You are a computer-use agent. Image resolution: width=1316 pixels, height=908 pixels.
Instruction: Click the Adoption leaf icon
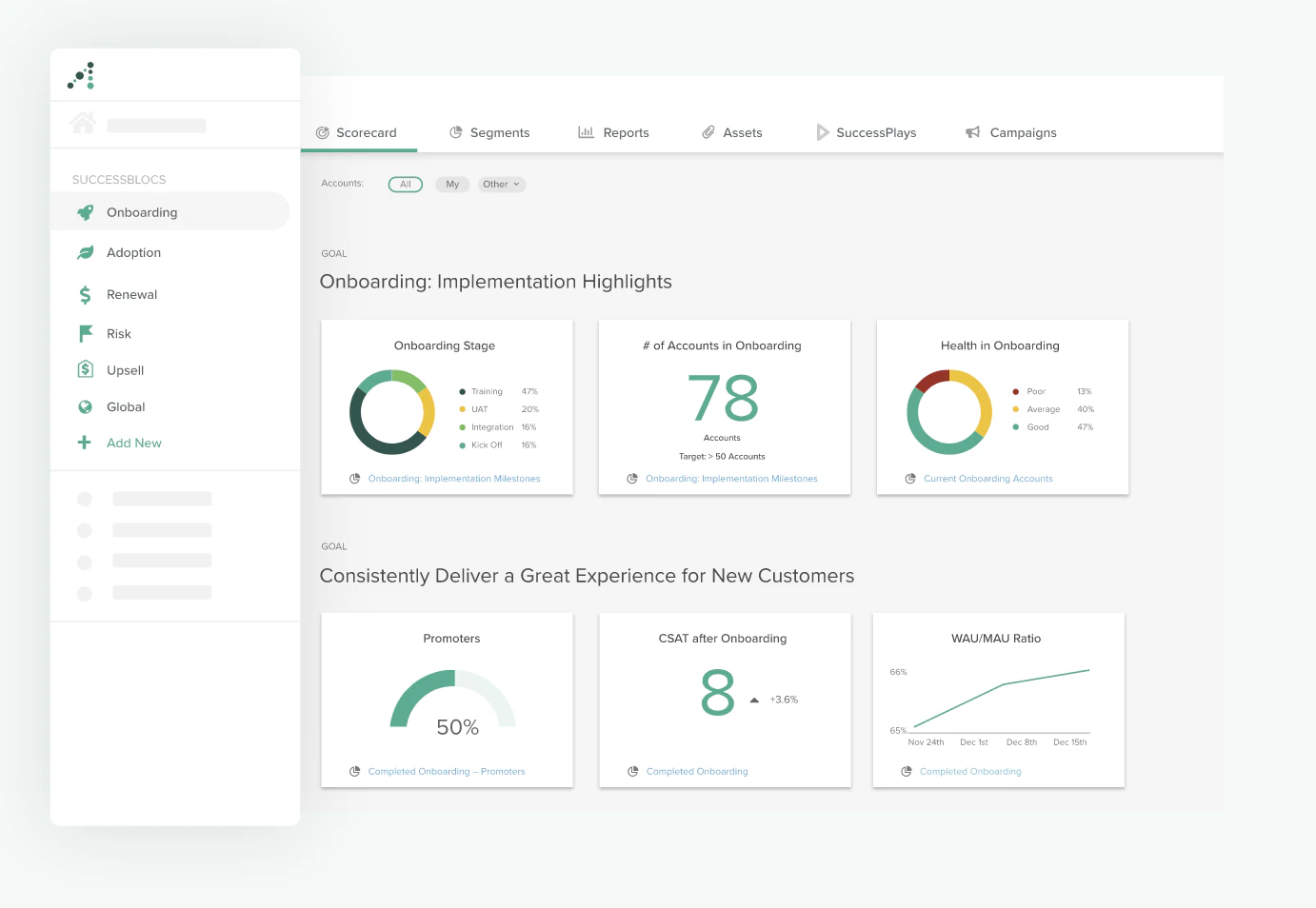(x=86, y=252)
